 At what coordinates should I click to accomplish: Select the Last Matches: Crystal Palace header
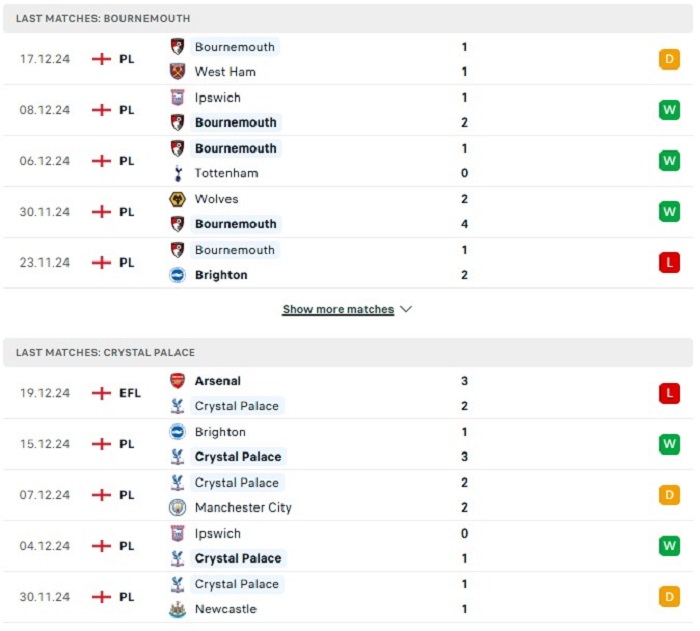point(348,352)
